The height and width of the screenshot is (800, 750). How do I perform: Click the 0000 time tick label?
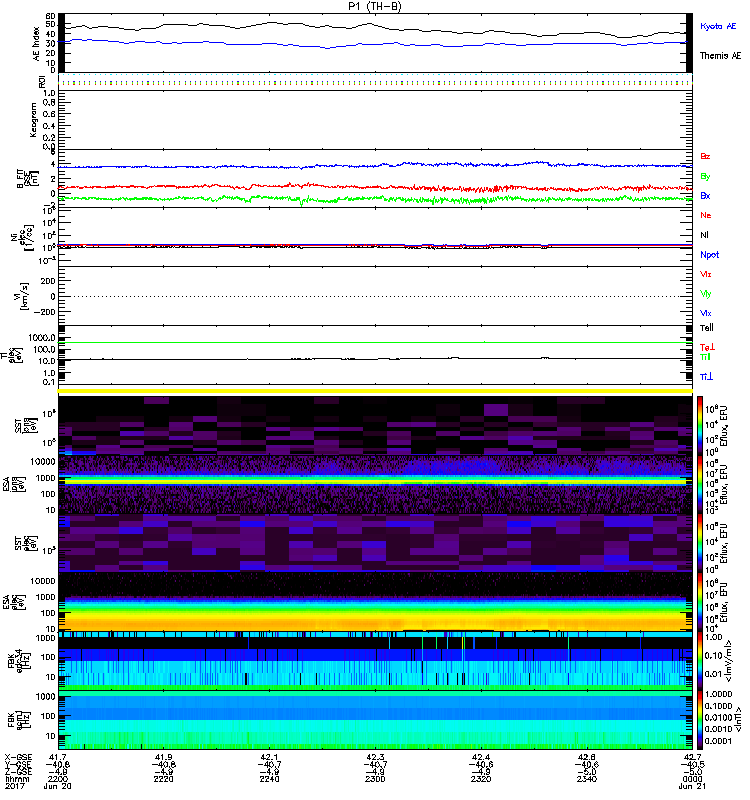[692, 779]
